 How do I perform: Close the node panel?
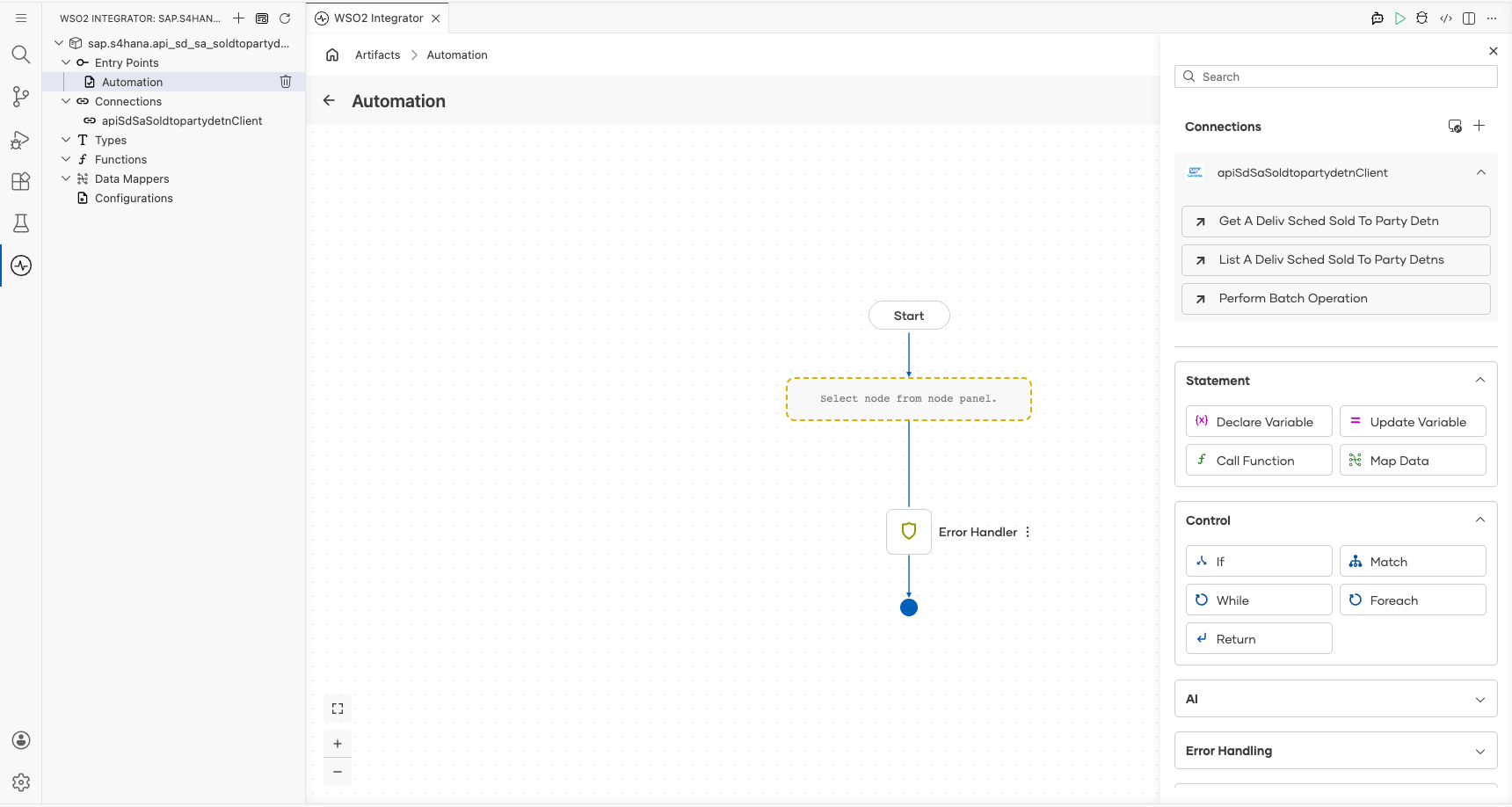pos(1494,51)
